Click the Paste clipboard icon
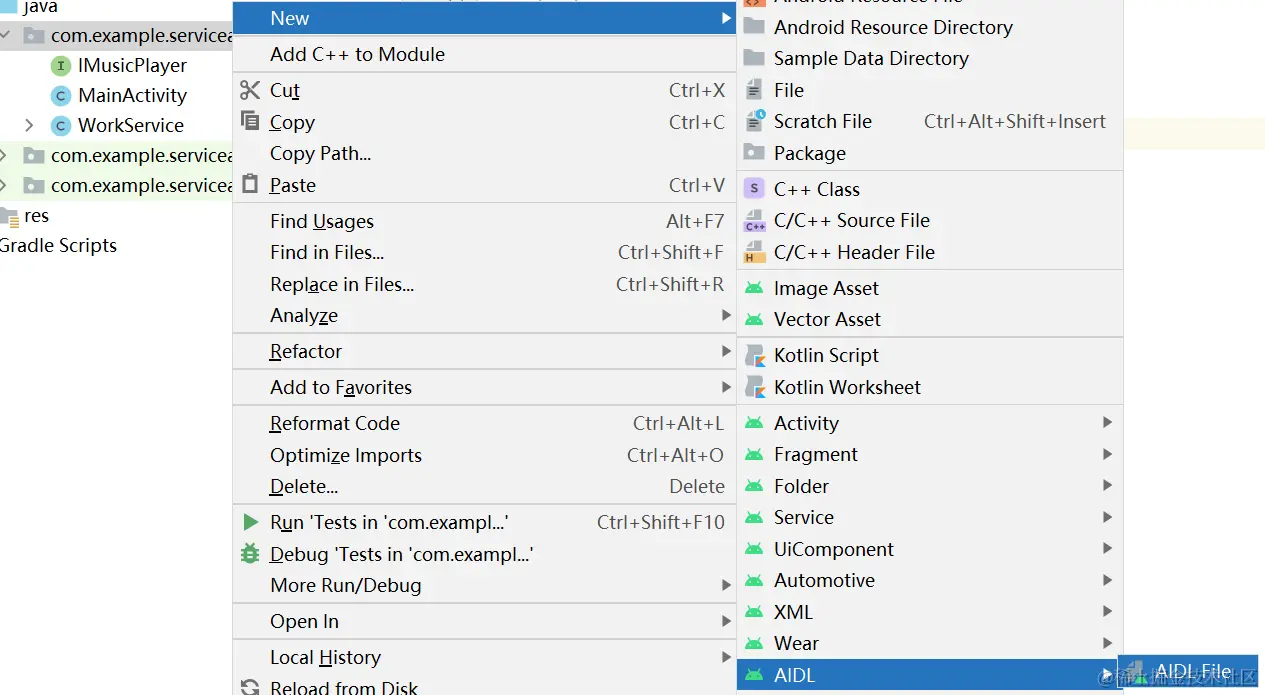This screenshot has height=695, width=1265. (250, 184)
